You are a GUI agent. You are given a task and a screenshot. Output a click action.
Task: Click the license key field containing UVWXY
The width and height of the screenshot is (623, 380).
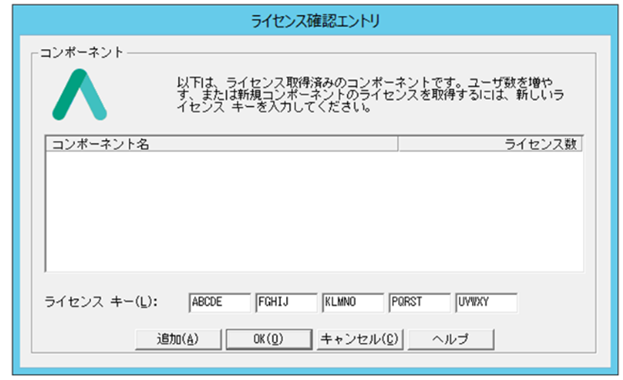coord(486,302)
